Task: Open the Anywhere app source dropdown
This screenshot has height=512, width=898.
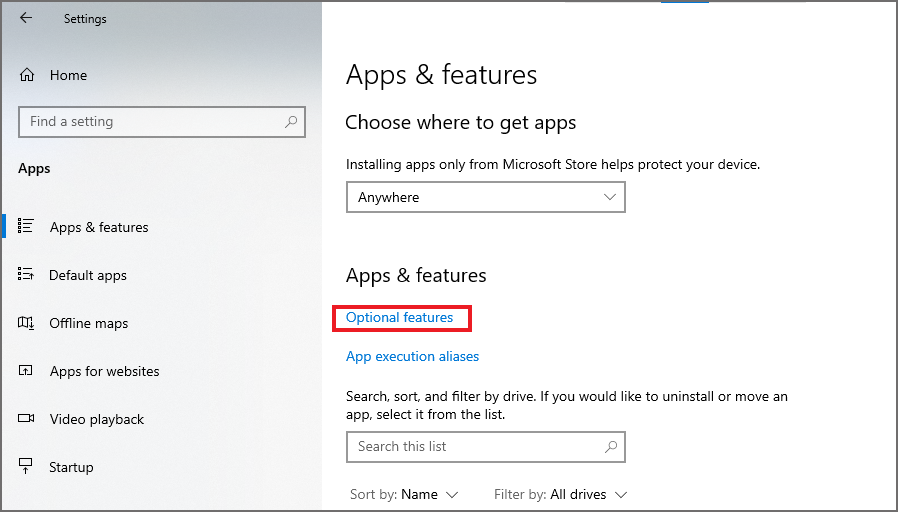Action: [x=485, y=197]
